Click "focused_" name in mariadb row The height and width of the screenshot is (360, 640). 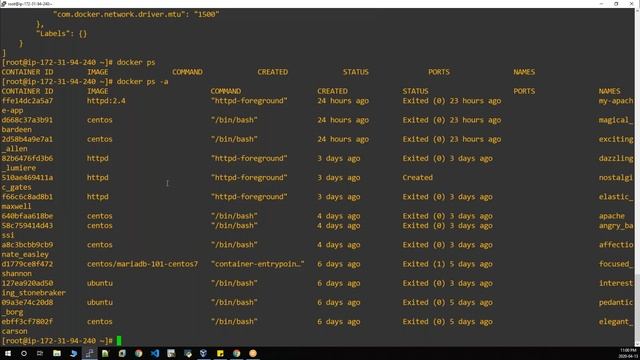tap(616, 264)
